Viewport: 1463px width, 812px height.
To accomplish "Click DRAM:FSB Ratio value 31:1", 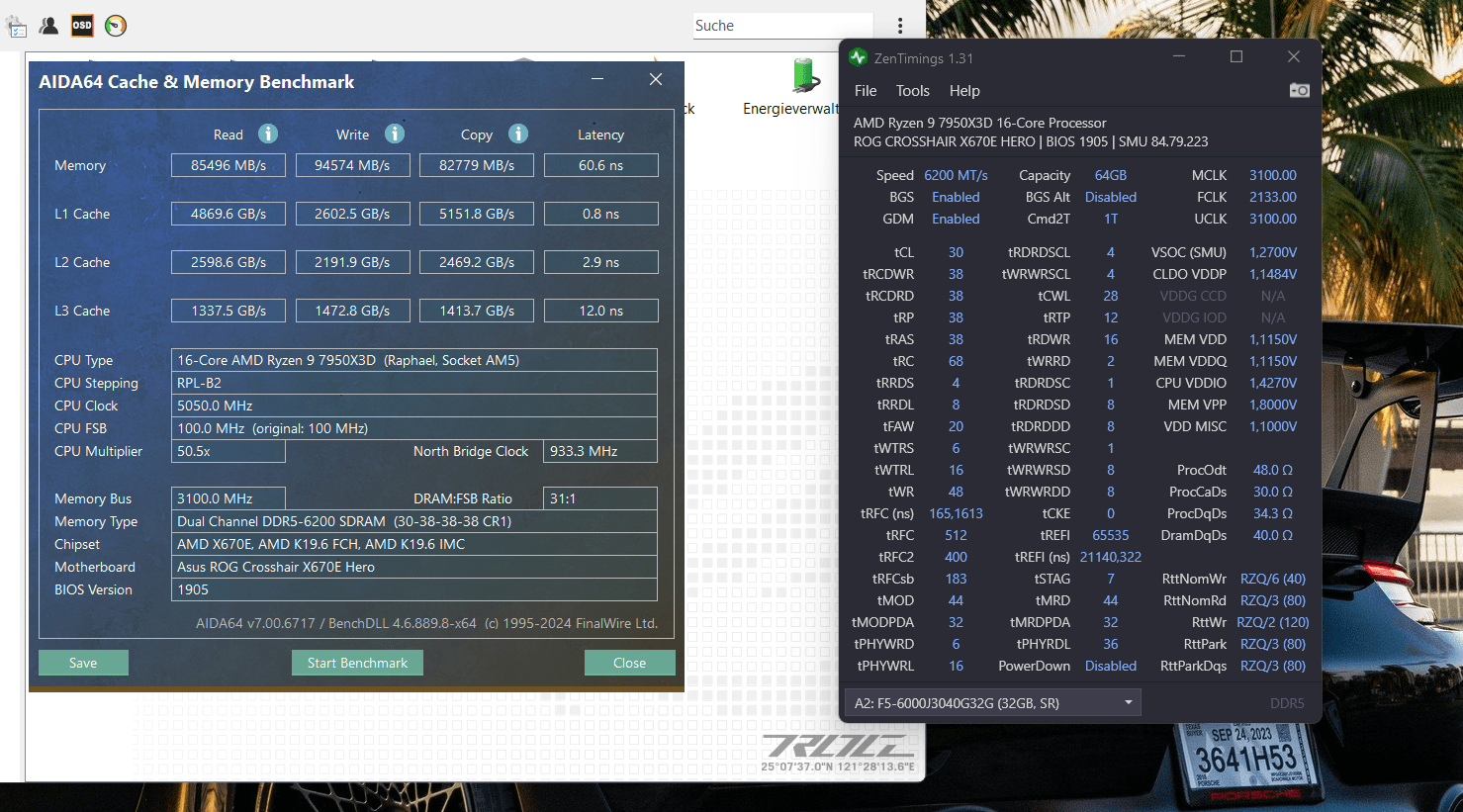I will coord(600,498).
